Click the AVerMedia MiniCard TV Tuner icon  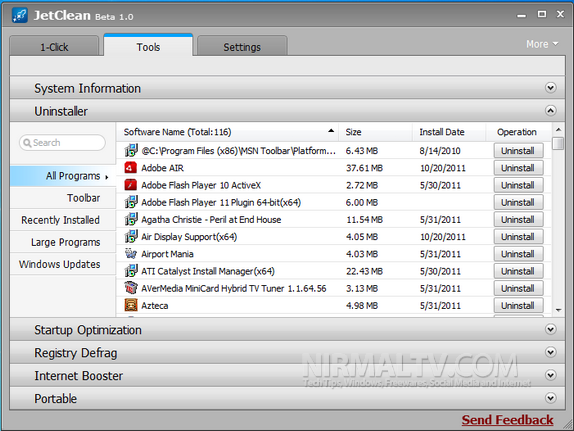coord(131,288)
